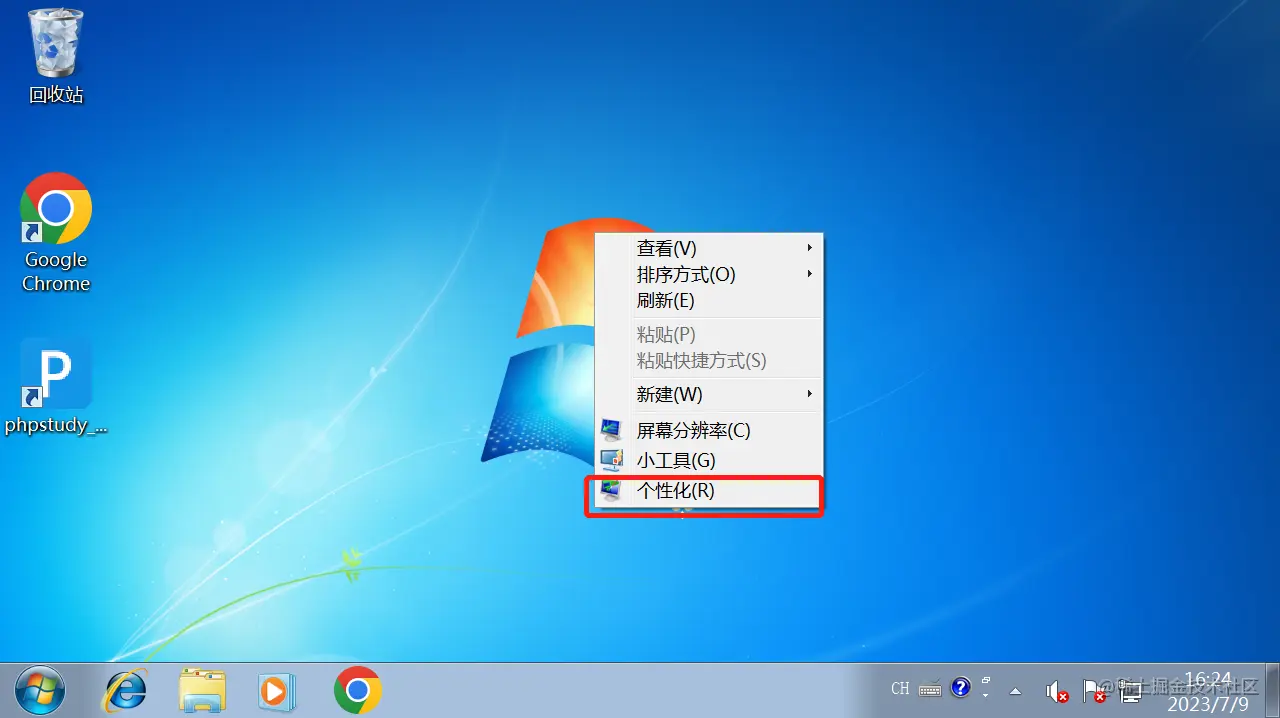Select 小工具(G) from context menu
The image size is (1280, 718).
(x=709, y=460)
